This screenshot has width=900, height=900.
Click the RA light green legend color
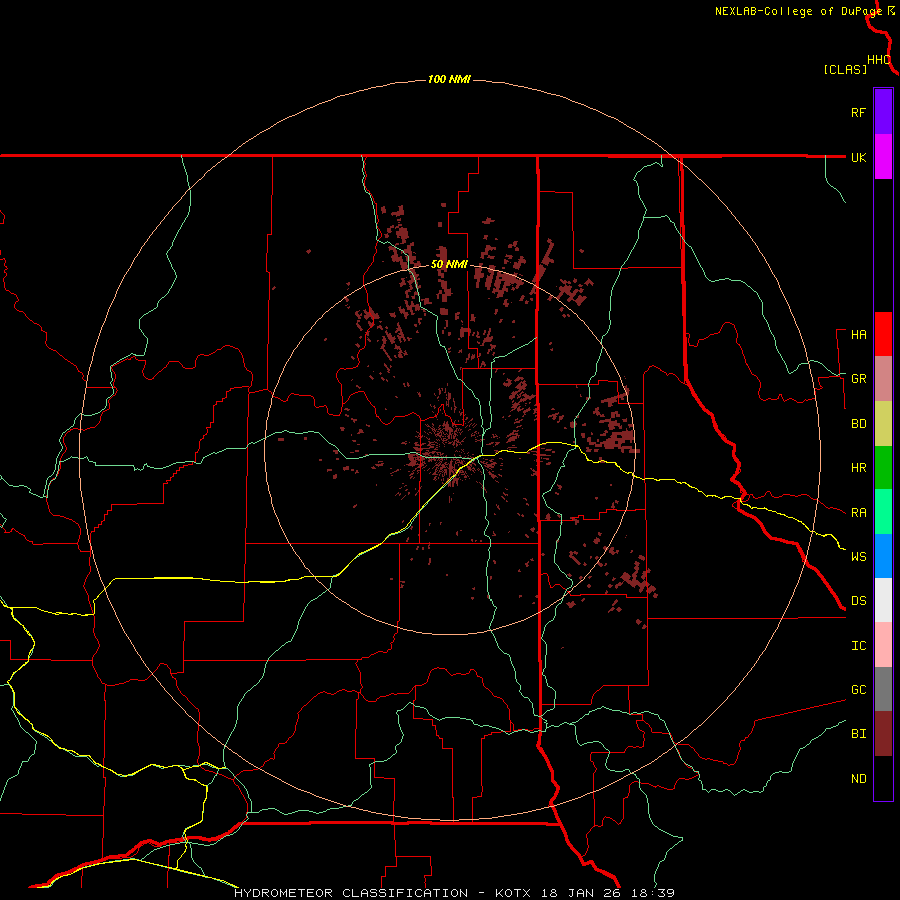point(883,512)
